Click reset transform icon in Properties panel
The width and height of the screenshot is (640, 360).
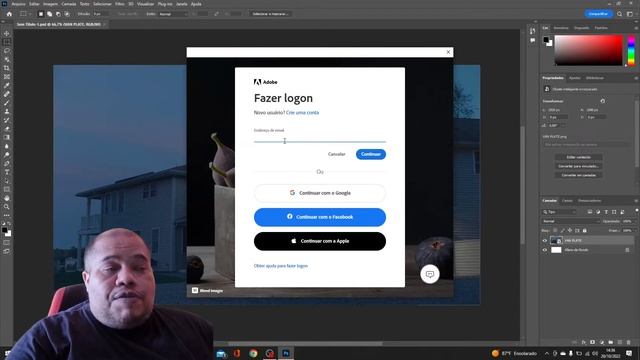pos(602,101)
